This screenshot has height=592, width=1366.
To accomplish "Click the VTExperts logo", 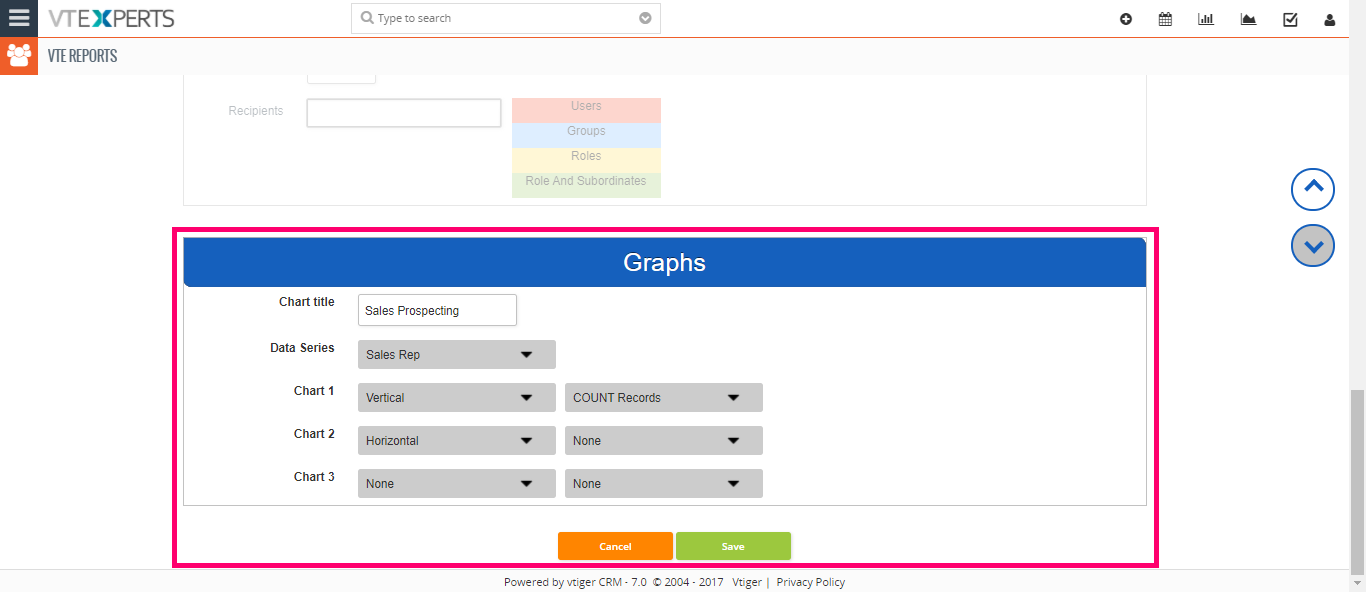I will point(111,18).
